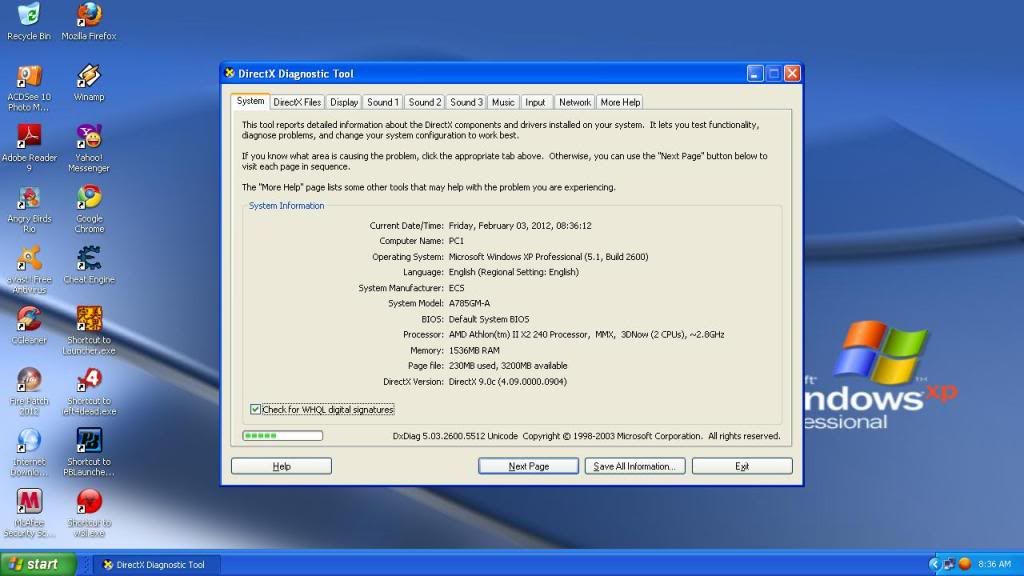Select the Shortcut to PBLauncher icon
Viewport: 1024px width, 576px height.
(x=89, y=452)
